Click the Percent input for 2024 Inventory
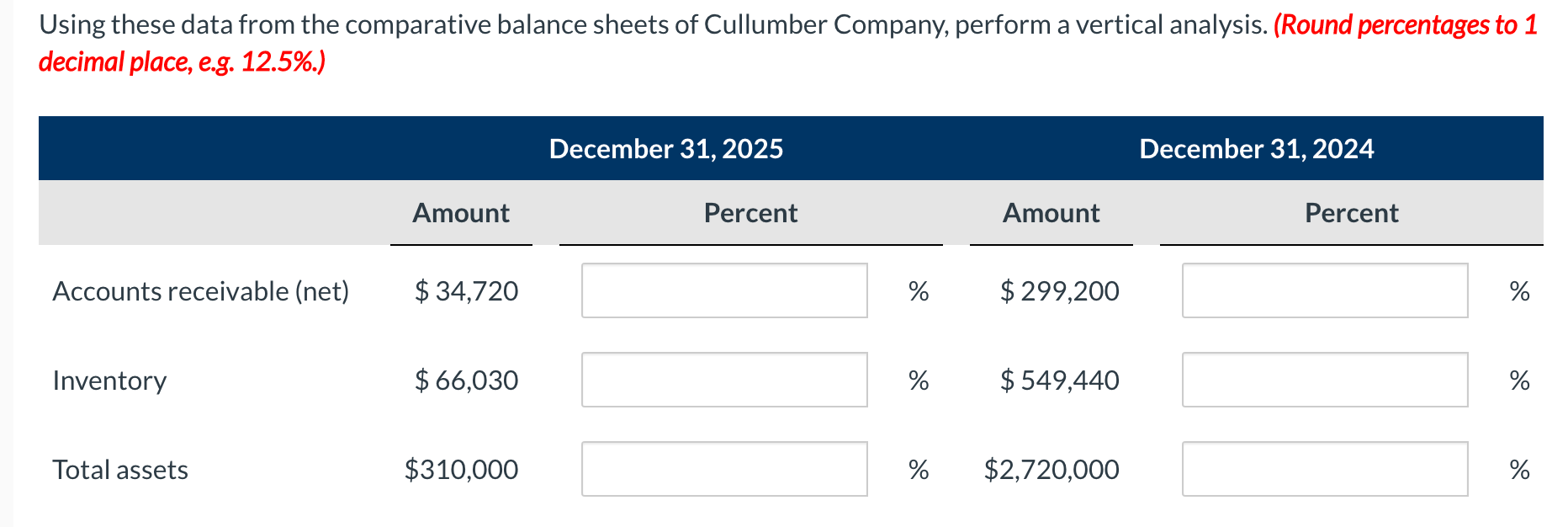 (x=1324, y=381)
